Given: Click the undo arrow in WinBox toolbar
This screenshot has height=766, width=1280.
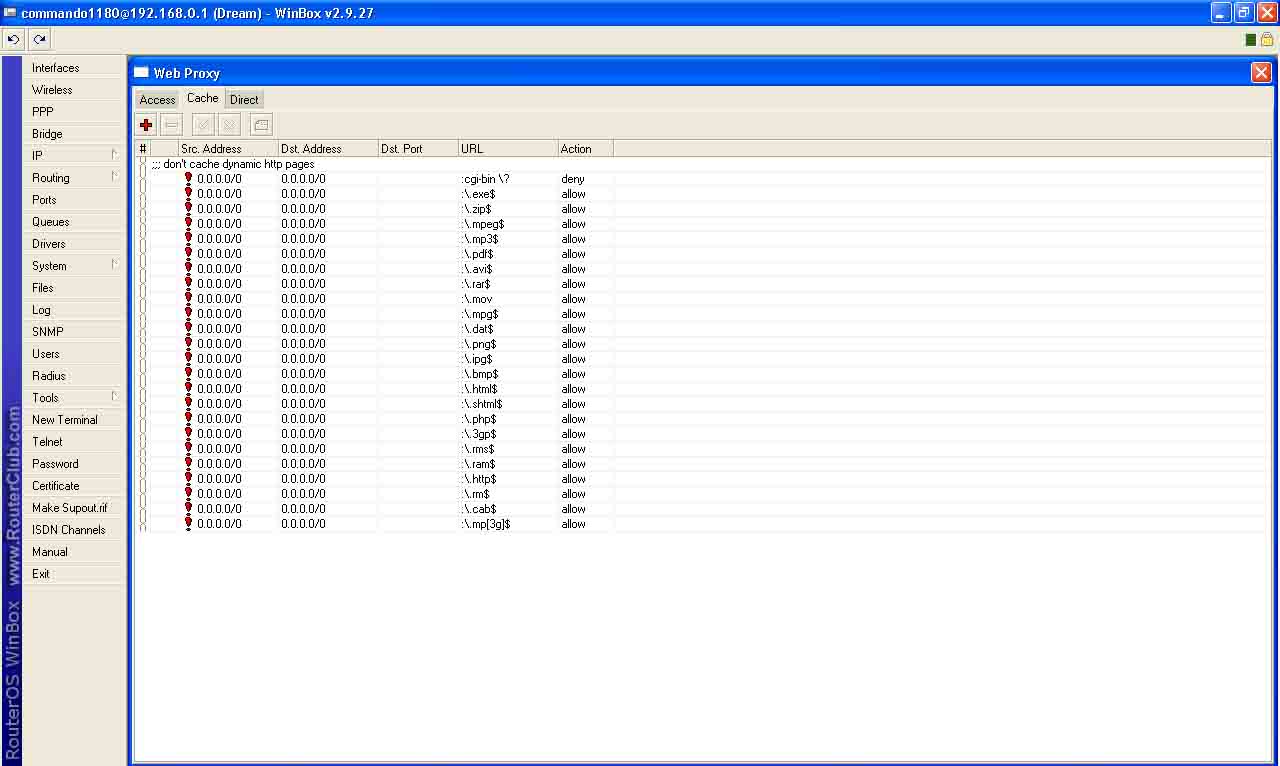Looking at the screenshot, I should (14, 39).
